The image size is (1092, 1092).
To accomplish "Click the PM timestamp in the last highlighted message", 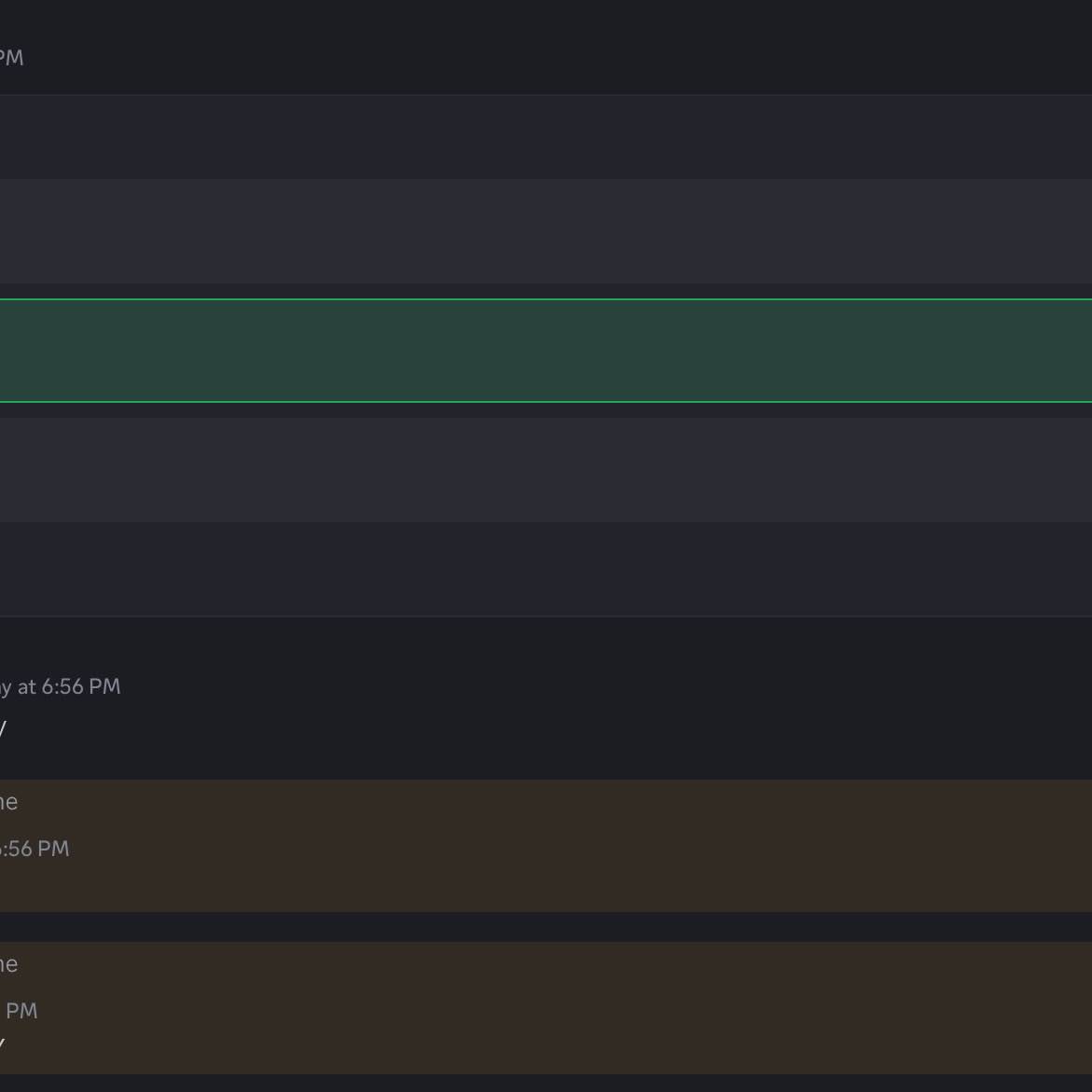I will [x=21, y=1011].
